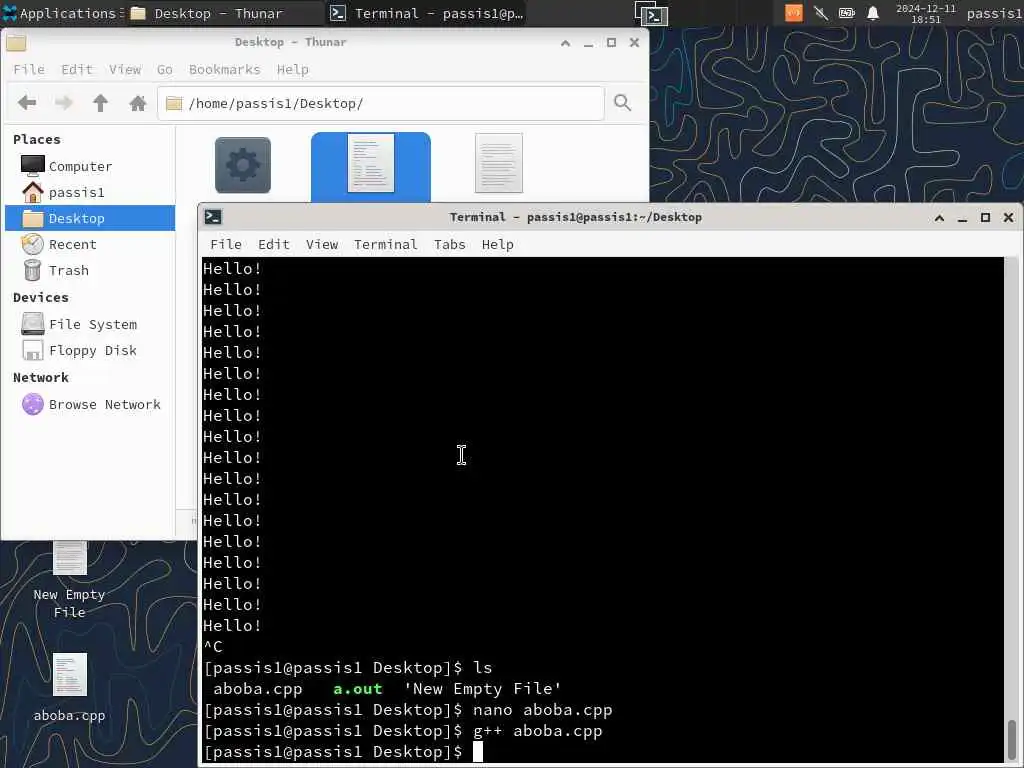Open Terminal Edit menu
Image resolution: width=1024 pixels, height=768 pixels.
(274, 244)
